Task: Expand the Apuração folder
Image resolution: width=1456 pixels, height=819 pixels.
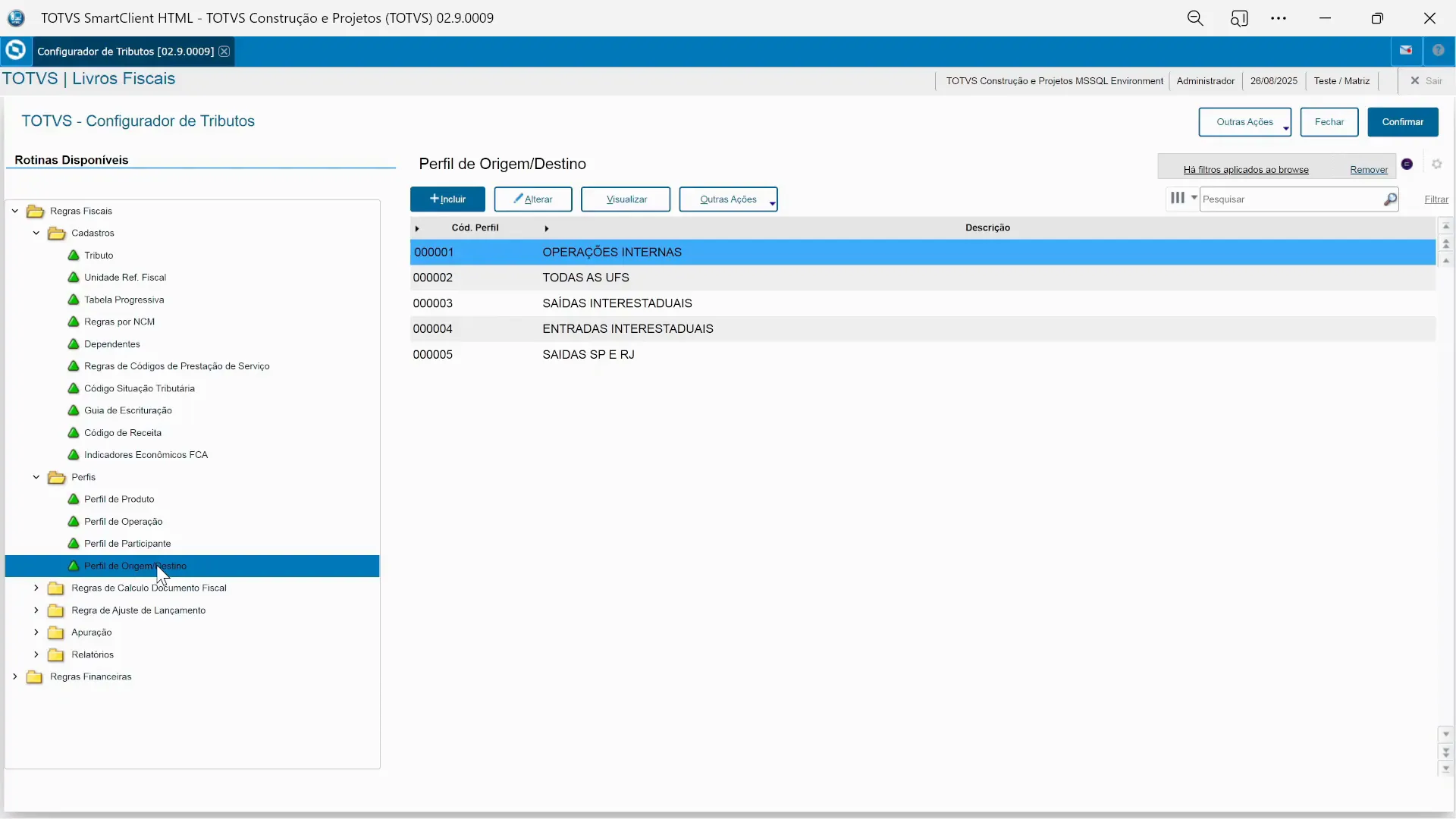Action: [36, 632]
